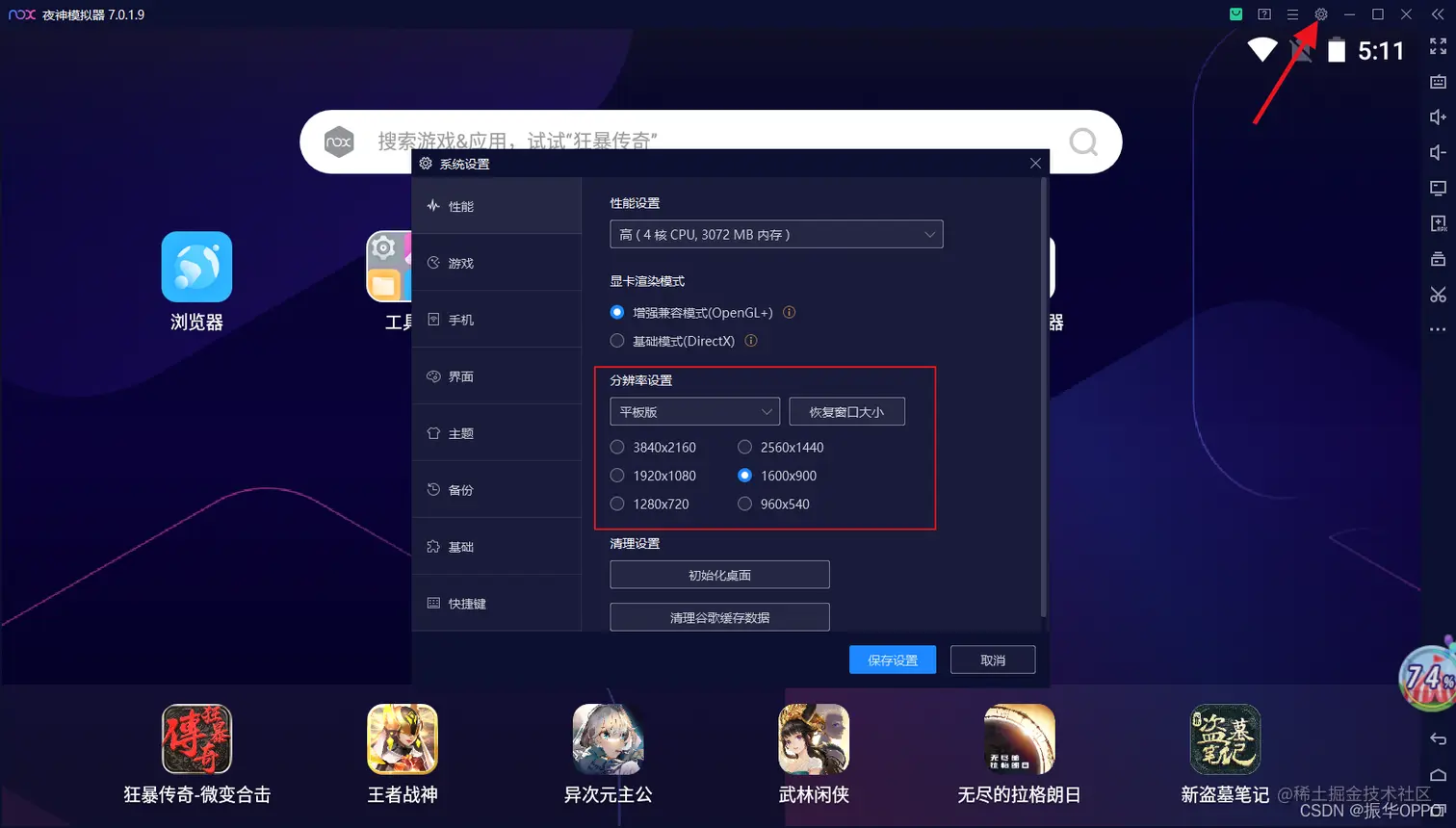Click the info icon beside OpenGL+ mode
Image resolution: width=1456 pixels, height=828 pixels.
[789, 312]
